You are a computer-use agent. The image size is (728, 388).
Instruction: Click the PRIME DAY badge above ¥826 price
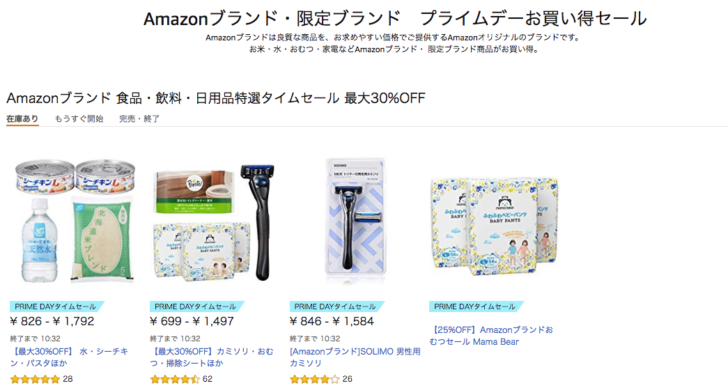point(57,306)
